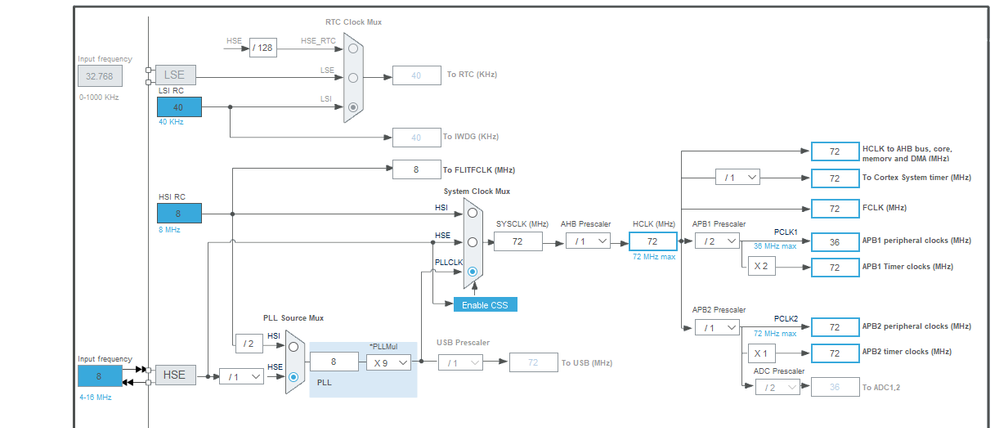999x428 pixels.
Task: Click the To RTC (KHz) value box
Action: [x=417, y=75]
